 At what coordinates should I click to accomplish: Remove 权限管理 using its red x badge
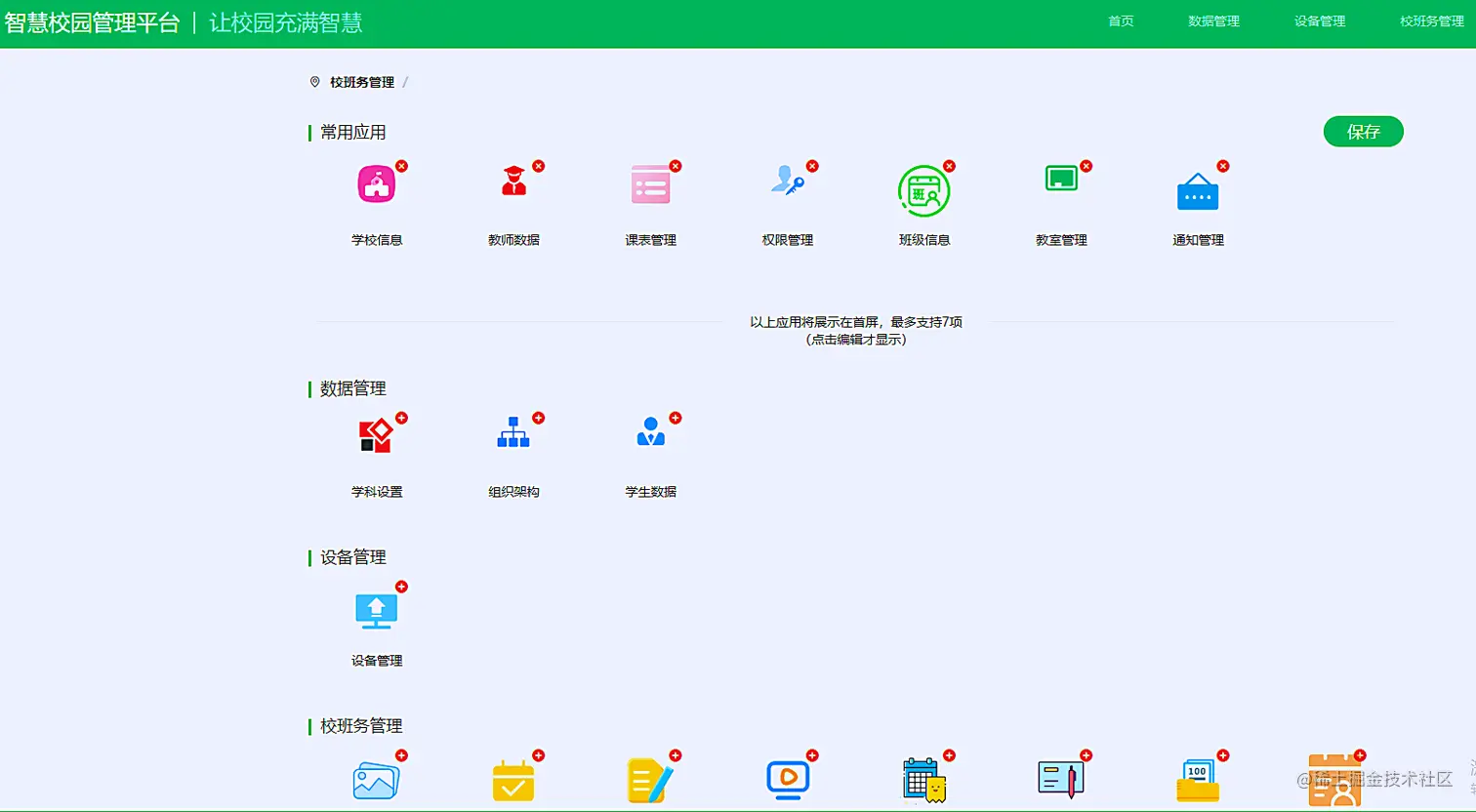pos(812,166)
